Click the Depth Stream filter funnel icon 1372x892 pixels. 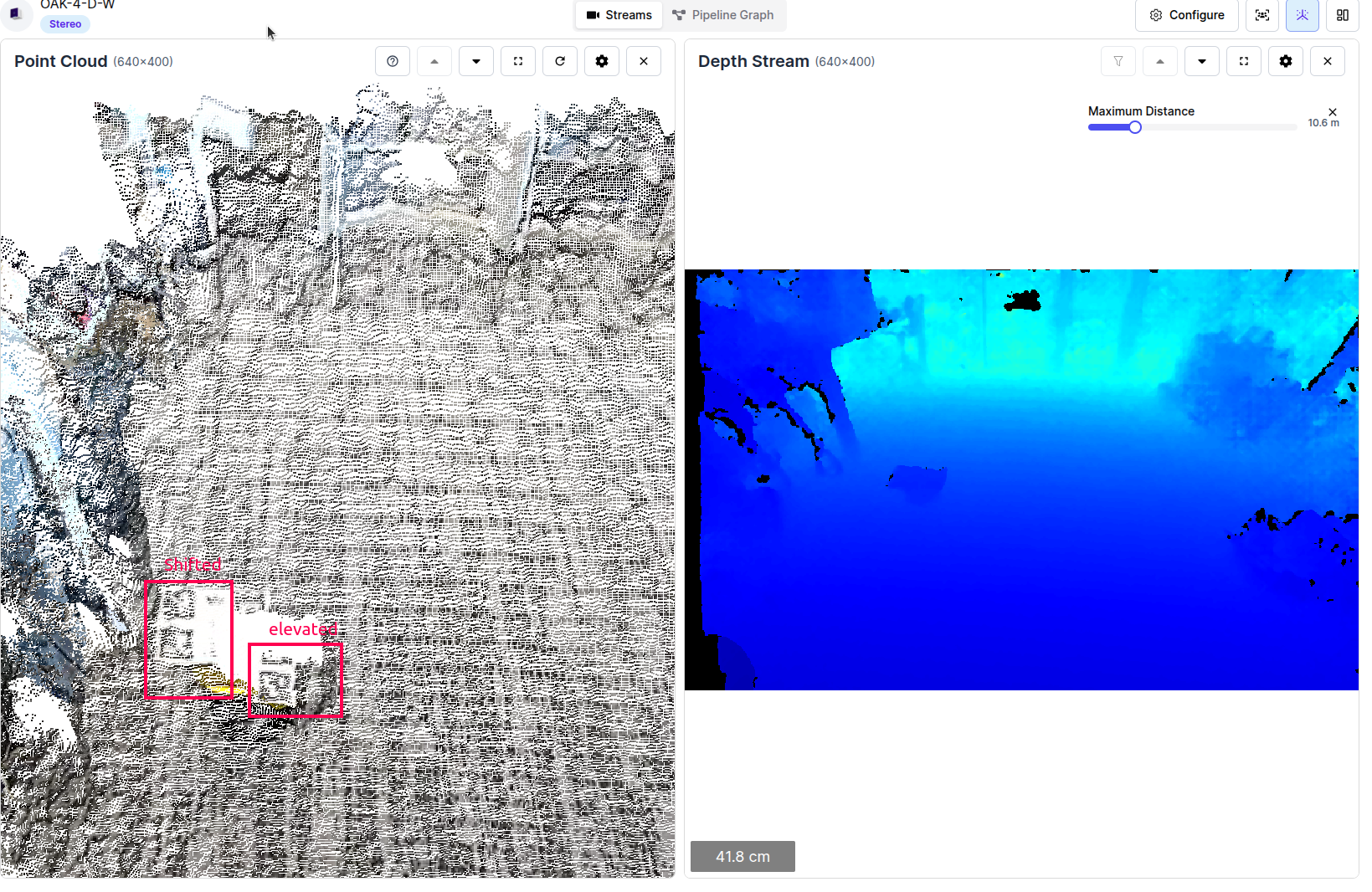[x=1118, y=61]
